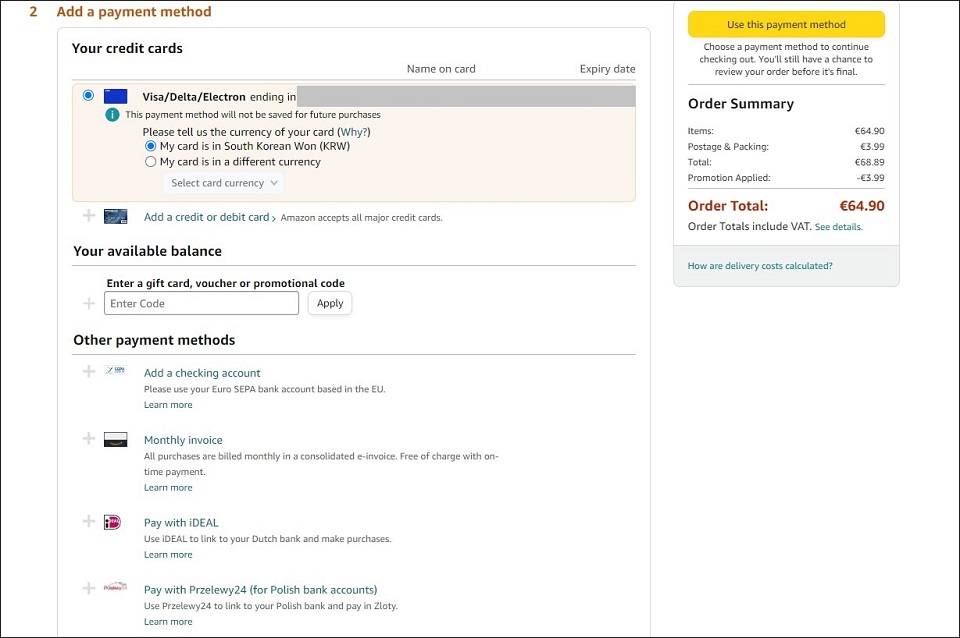
Task: Click See details link for VAT
Action: (838, 227)
